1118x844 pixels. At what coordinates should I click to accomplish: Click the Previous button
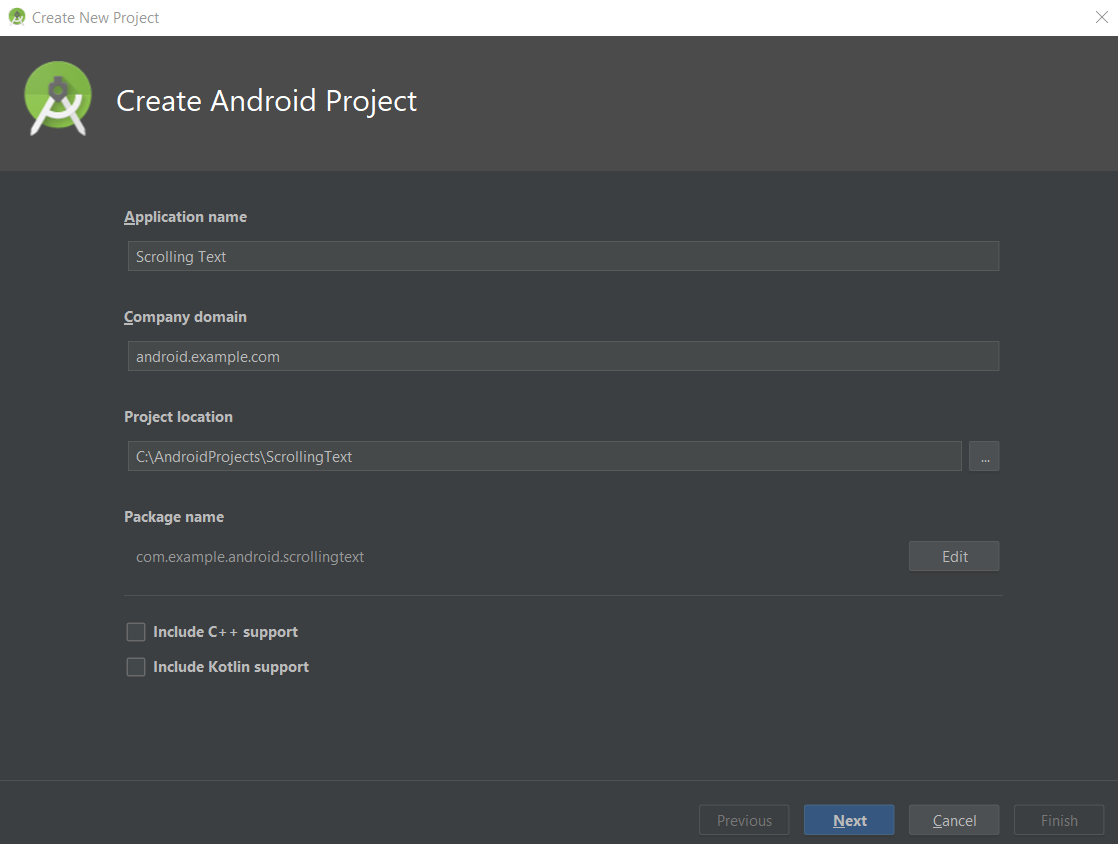click(744, 819)
